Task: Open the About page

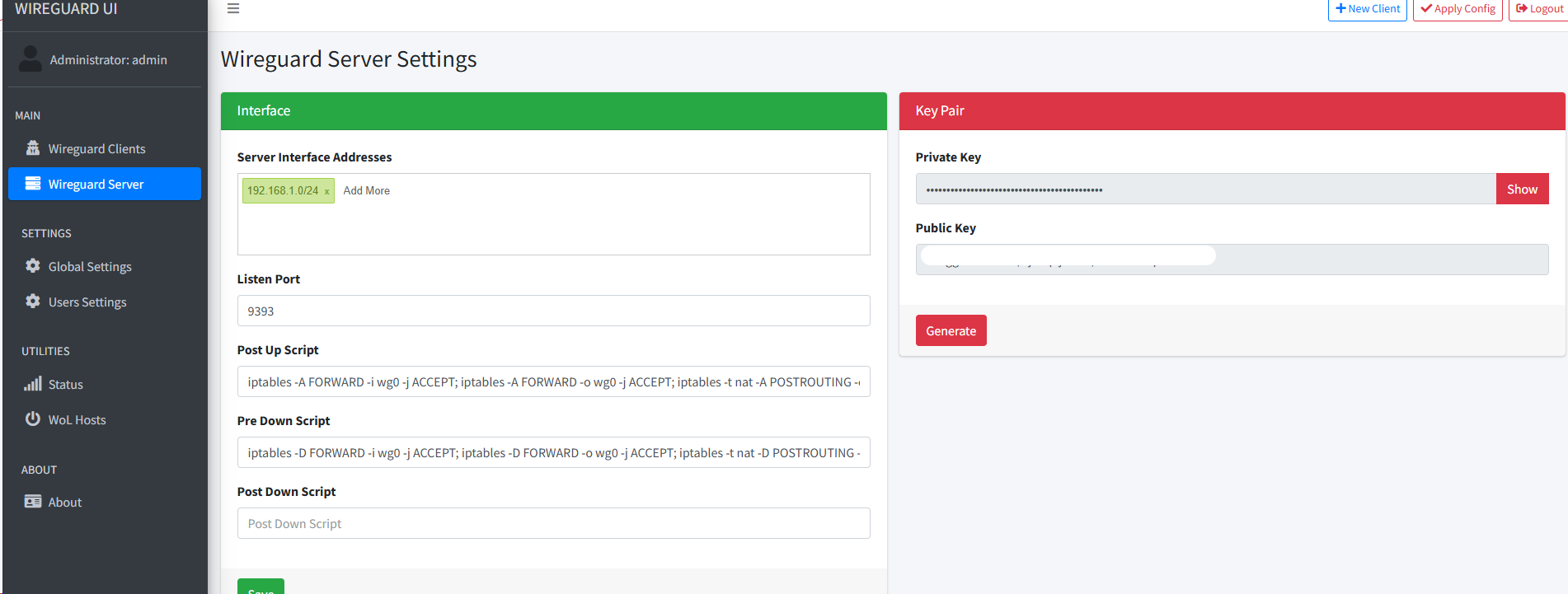Action: [105, 502]
